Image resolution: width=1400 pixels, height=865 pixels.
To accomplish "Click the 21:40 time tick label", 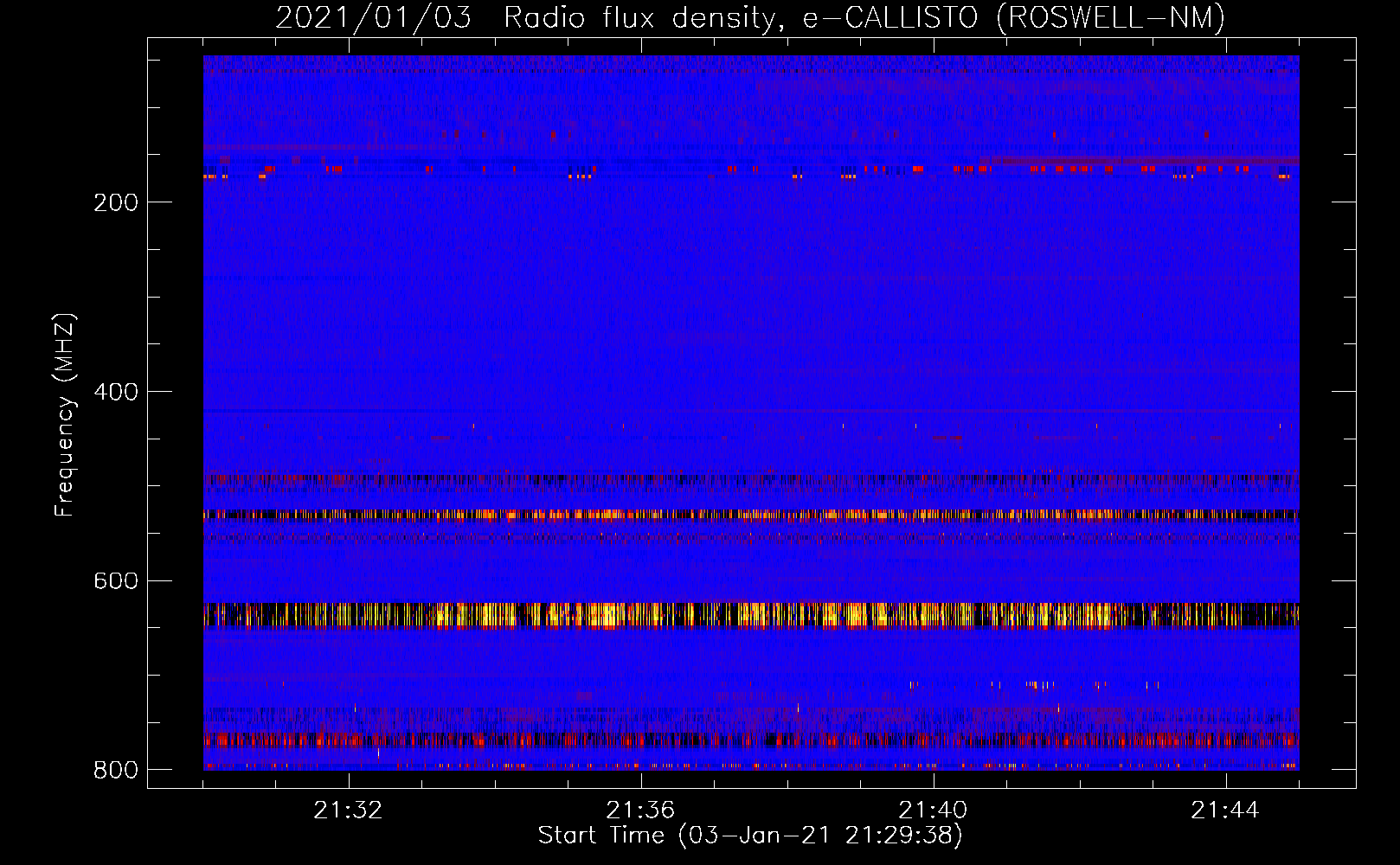I will pos(933,811).
